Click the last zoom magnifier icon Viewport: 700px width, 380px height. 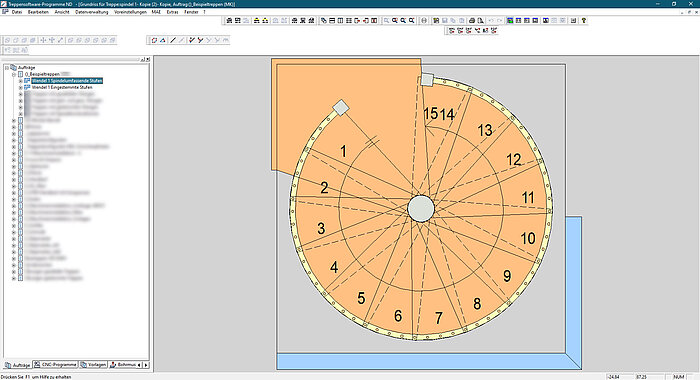pyautogui.click(x=412, y=21)
